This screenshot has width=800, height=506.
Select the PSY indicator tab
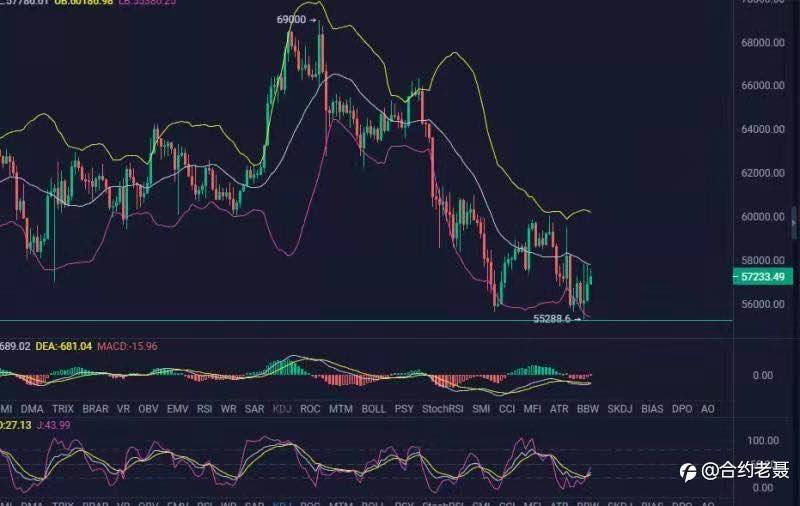tap(404, 409)
